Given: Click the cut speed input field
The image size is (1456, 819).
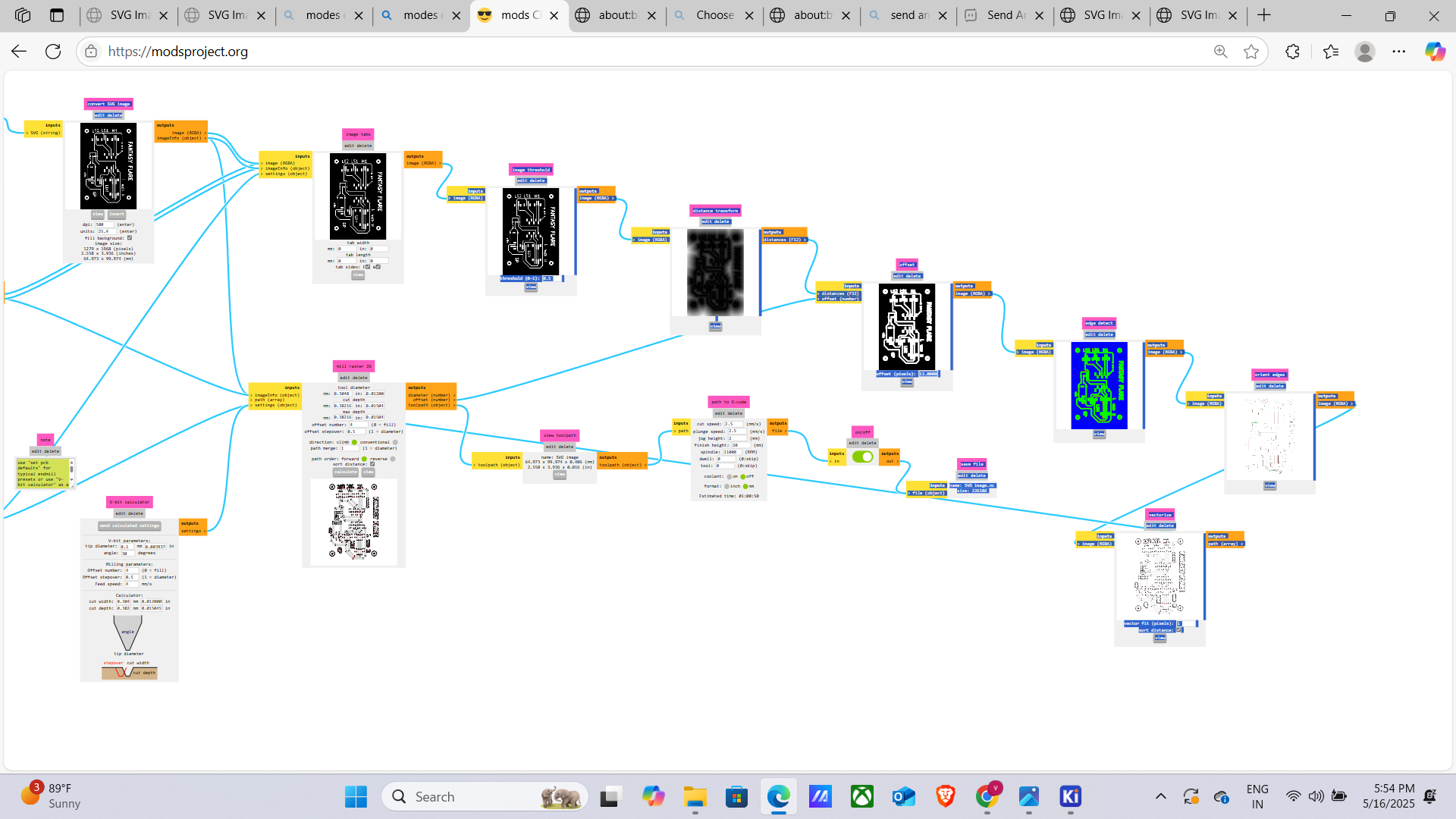Looking at the screenshot, I should (x=734, y=424).
